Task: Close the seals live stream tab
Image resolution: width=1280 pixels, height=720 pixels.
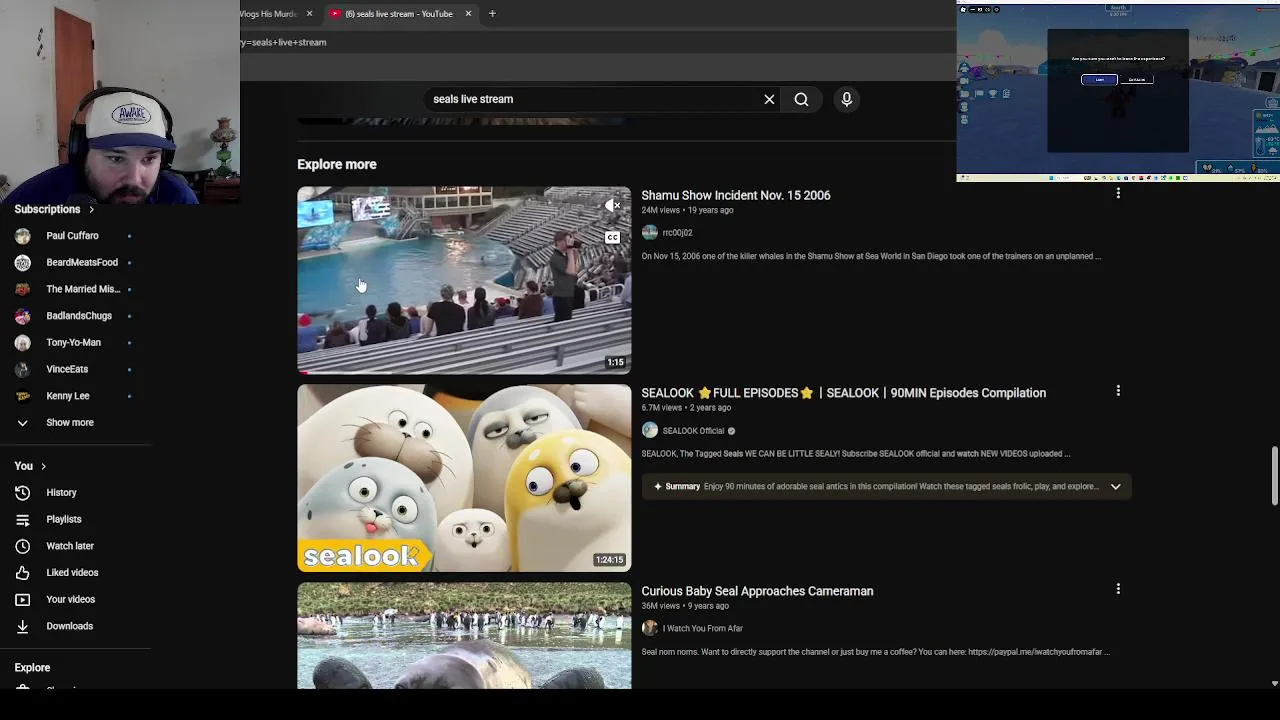Action: pos(468,14)
